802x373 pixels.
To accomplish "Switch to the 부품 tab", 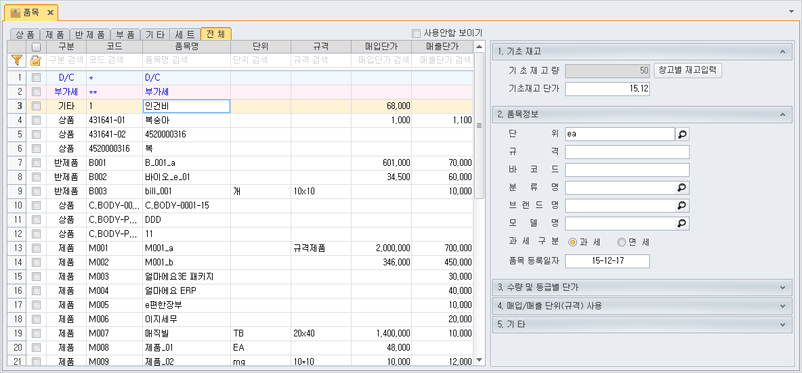I will click(x=125, y=34).
